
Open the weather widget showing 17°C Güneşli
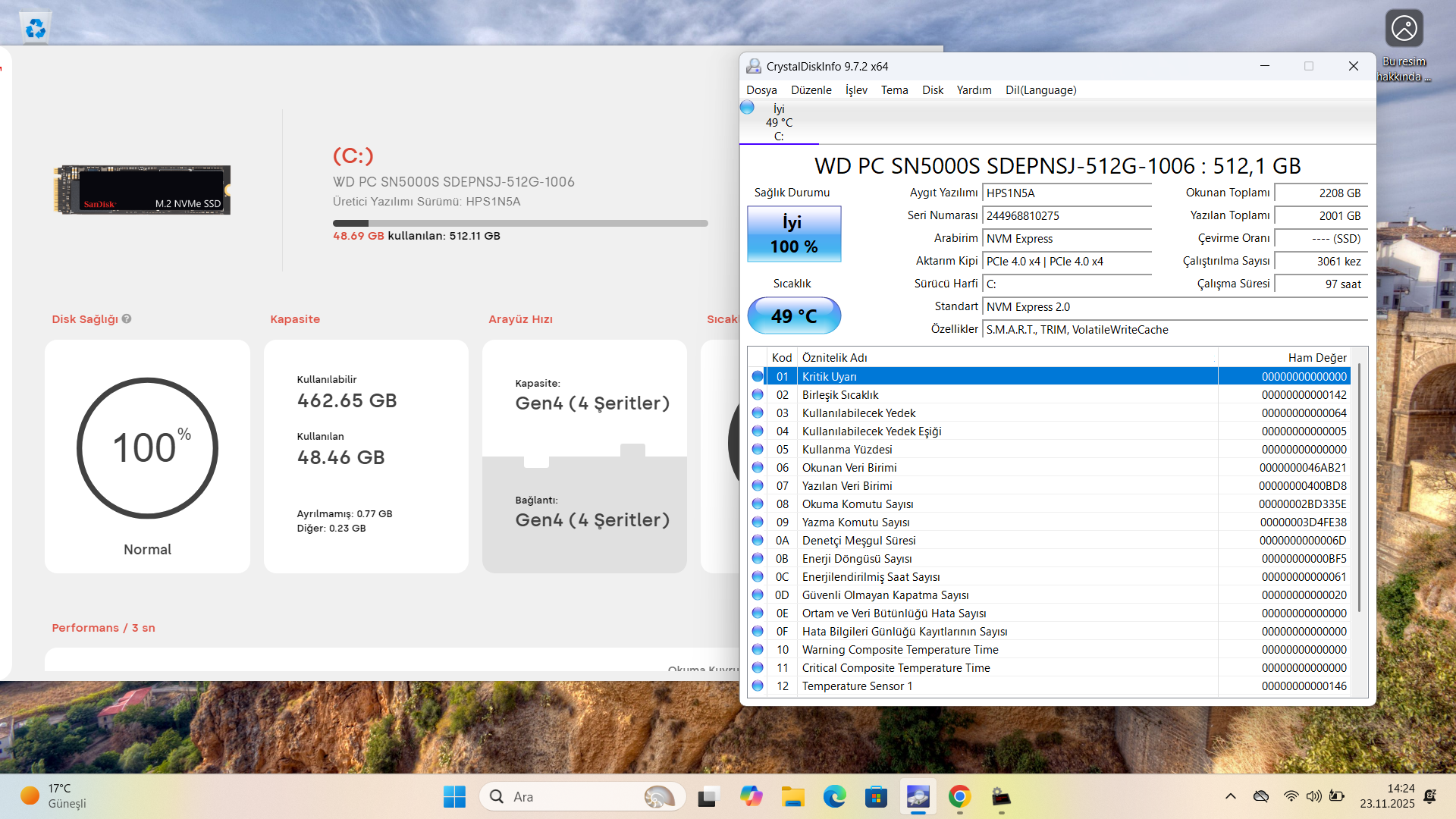click(54, 796)
